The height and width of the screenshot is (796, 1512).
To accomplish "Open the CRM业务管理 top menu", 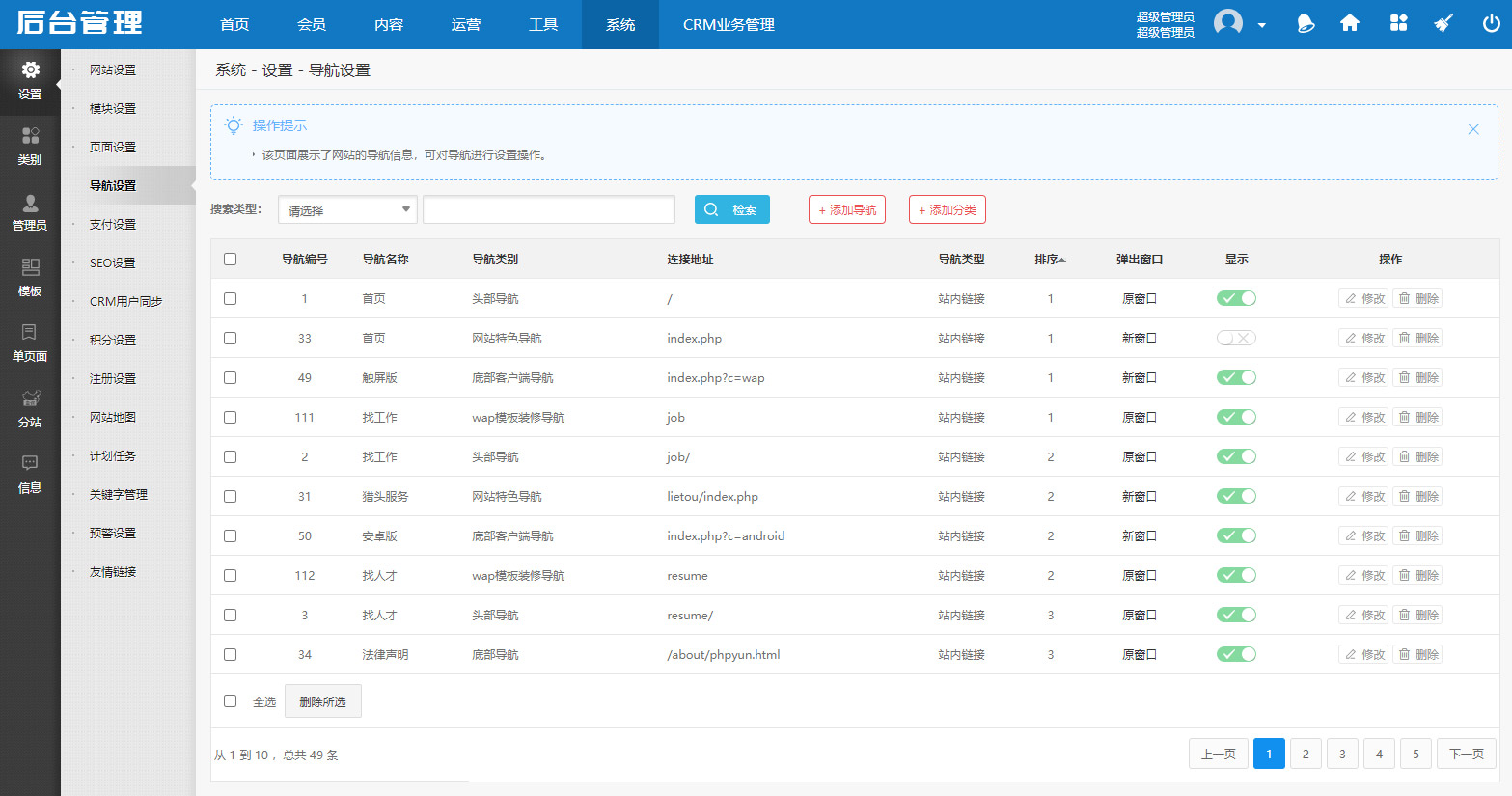I will (x=729, y=24).
